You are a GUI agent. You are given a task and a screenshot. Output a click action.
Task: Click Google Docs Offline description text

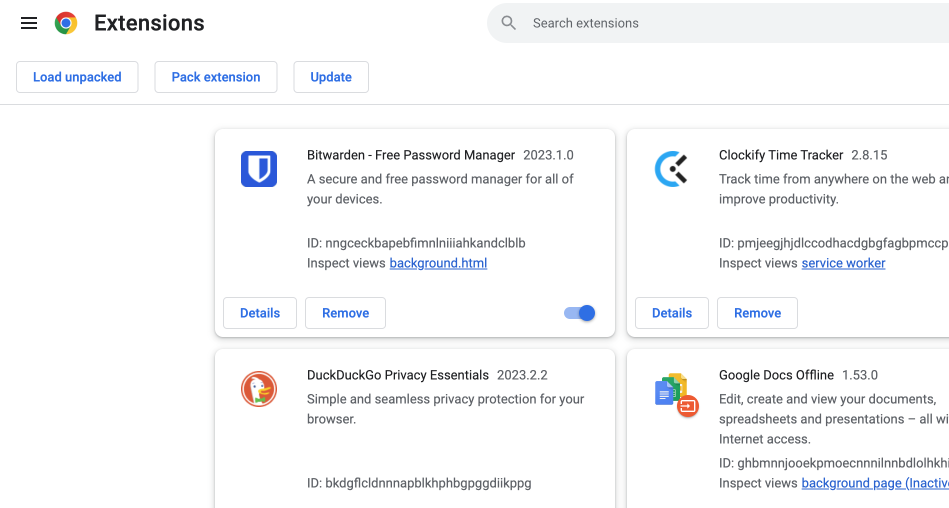834,419
